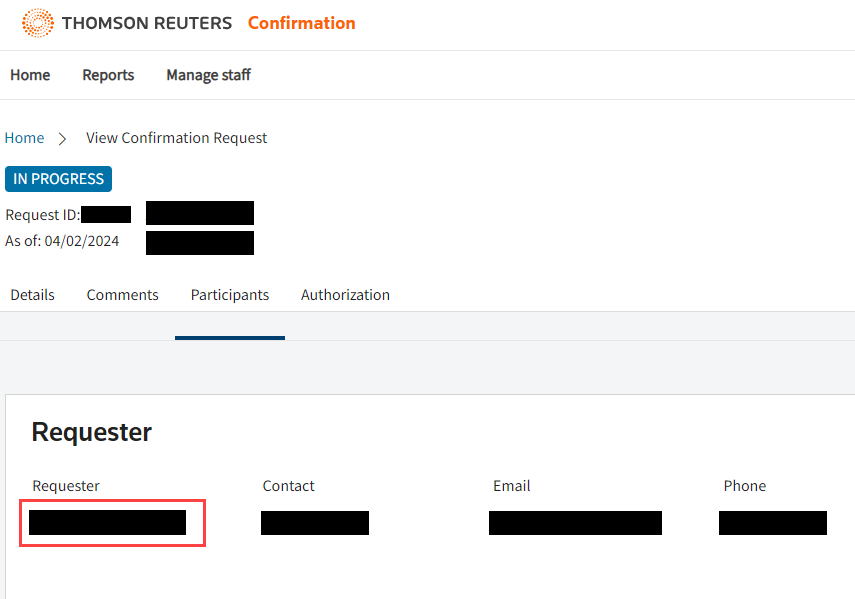
Task: Open the Manage staff section
Action: pos(208,75)
